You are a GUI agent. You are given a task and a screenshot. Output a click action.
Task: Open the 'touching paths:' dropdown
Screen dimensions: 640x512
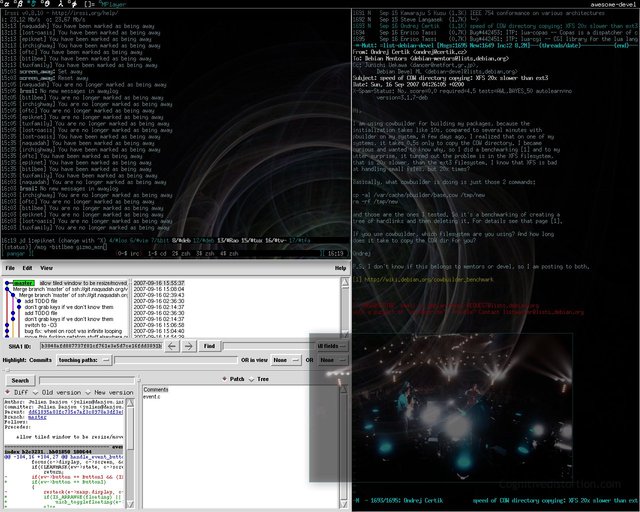coord(84,360)
